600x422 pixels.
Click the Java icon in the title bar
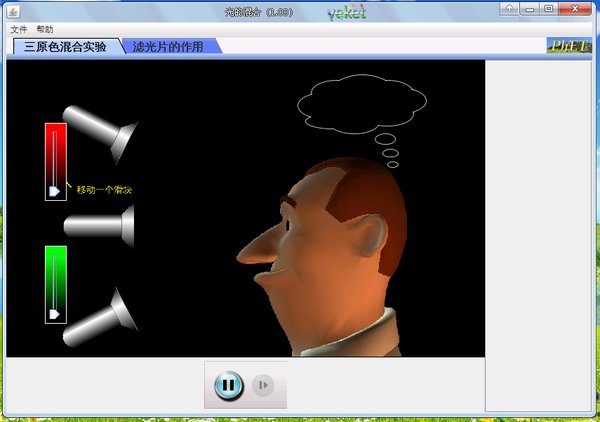14,12
